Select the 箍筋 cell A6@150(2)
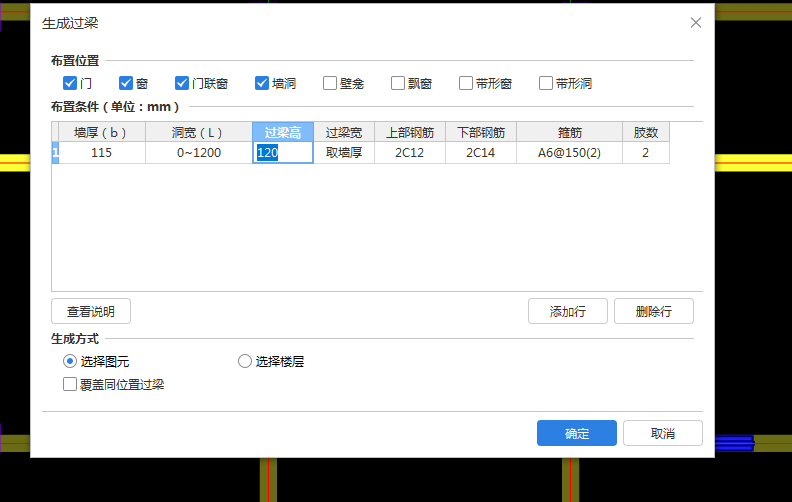 [569, 153]
